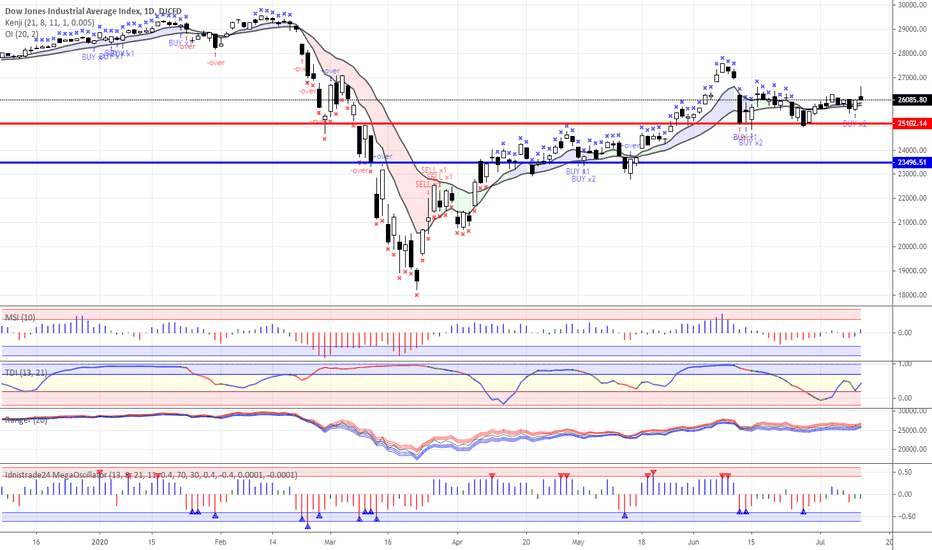The height and width of the screenshot is (550, 932).
Task: Select the Idnistrade24 MegaOscillator indicator label
Action: click(151, 475)
